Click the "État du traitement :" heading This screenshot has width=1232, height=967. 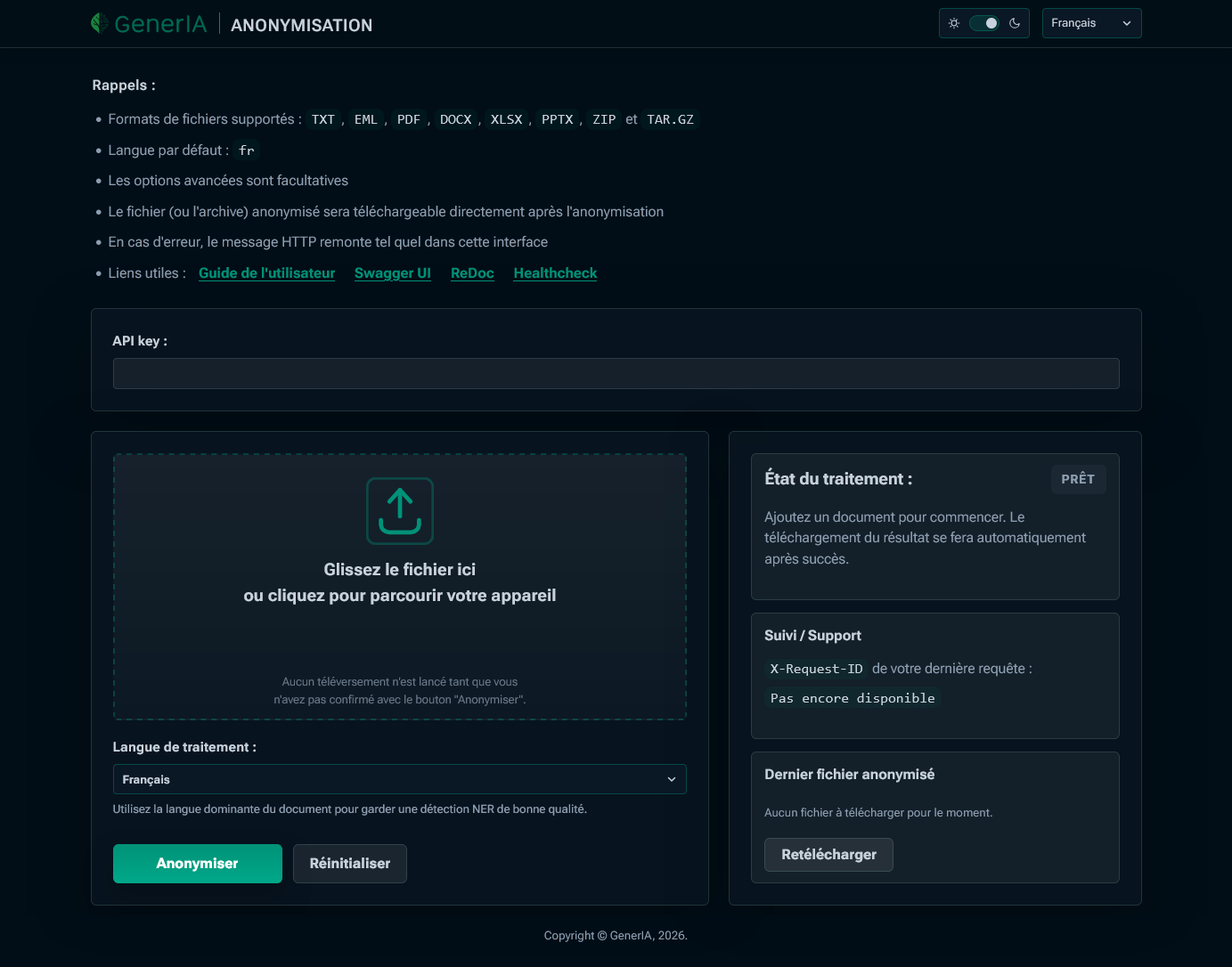point(838,479)
